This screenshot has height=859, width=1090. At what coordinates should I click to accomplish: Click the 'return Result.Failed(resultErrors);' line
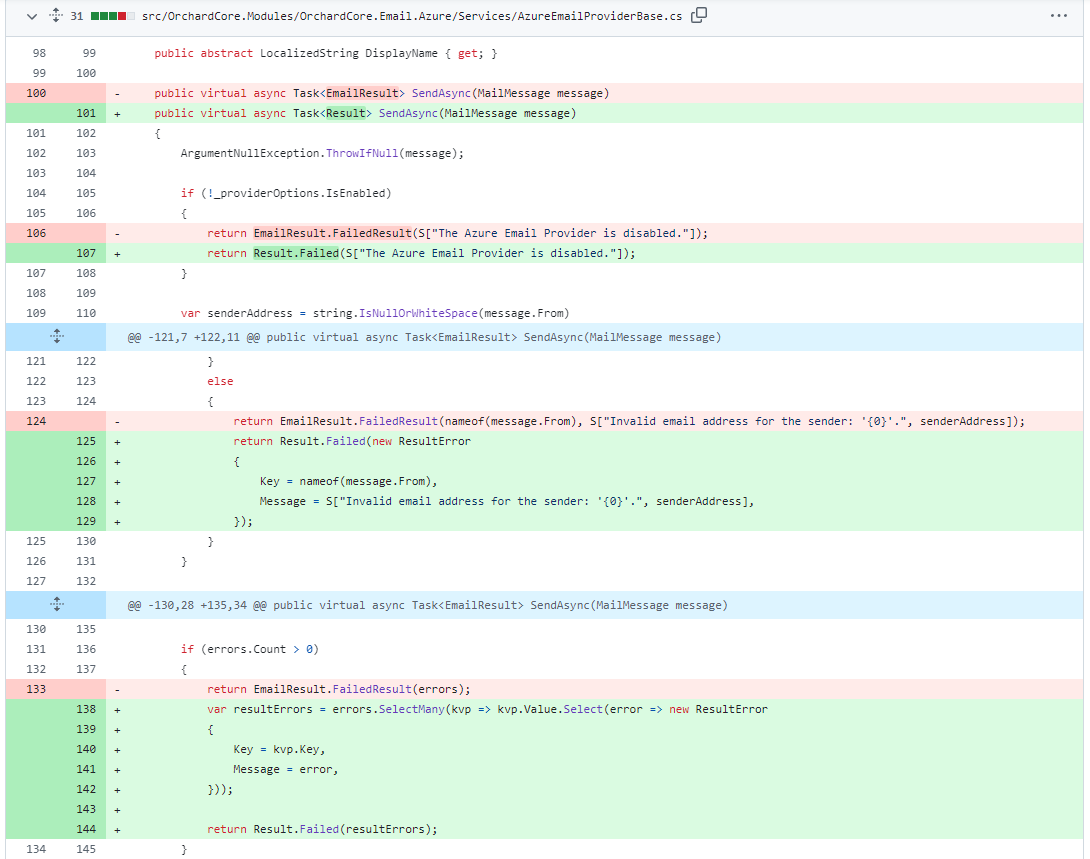pos(322,829)
